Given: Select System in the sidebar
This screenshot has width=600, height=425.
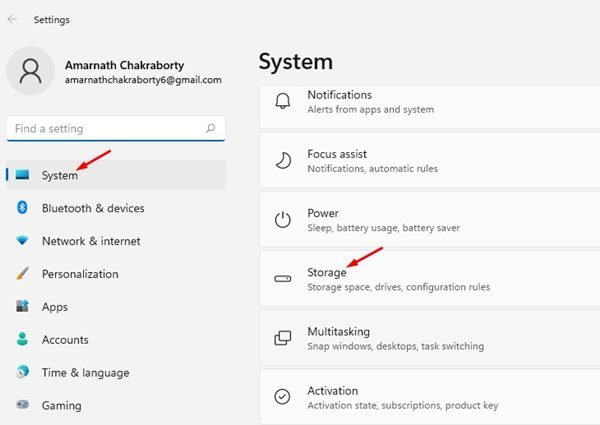Looking at the screenshot, I should [60, 175].
